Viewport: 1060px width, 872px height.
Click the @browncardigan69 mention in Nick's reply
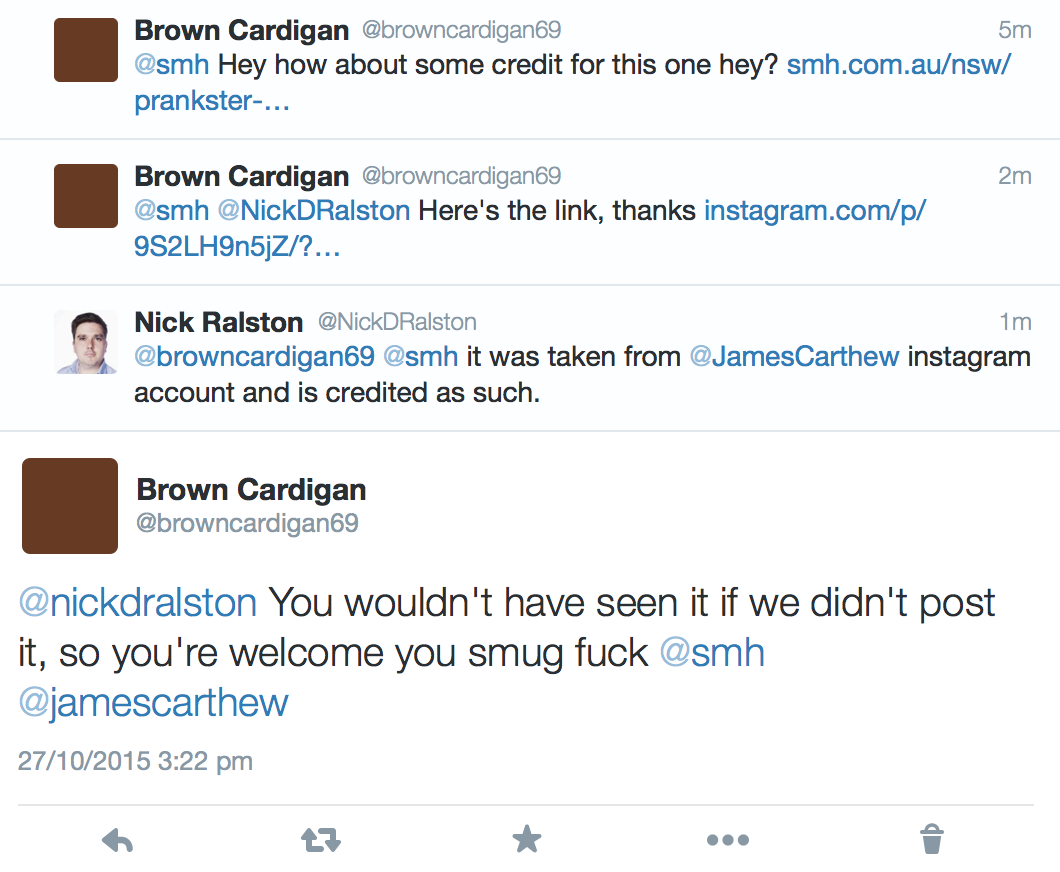tap(254, 357)
